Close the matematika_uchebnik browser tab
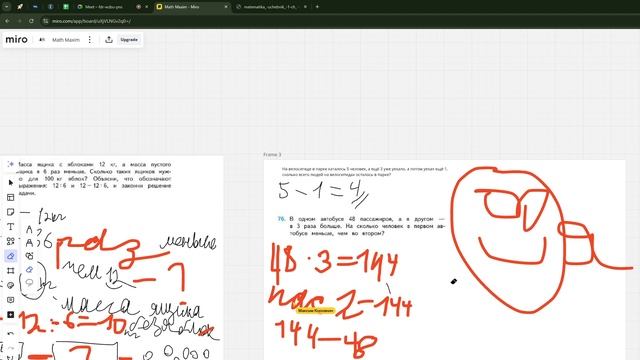This screenshot has width=640, height=360. [x=305, y=7]
